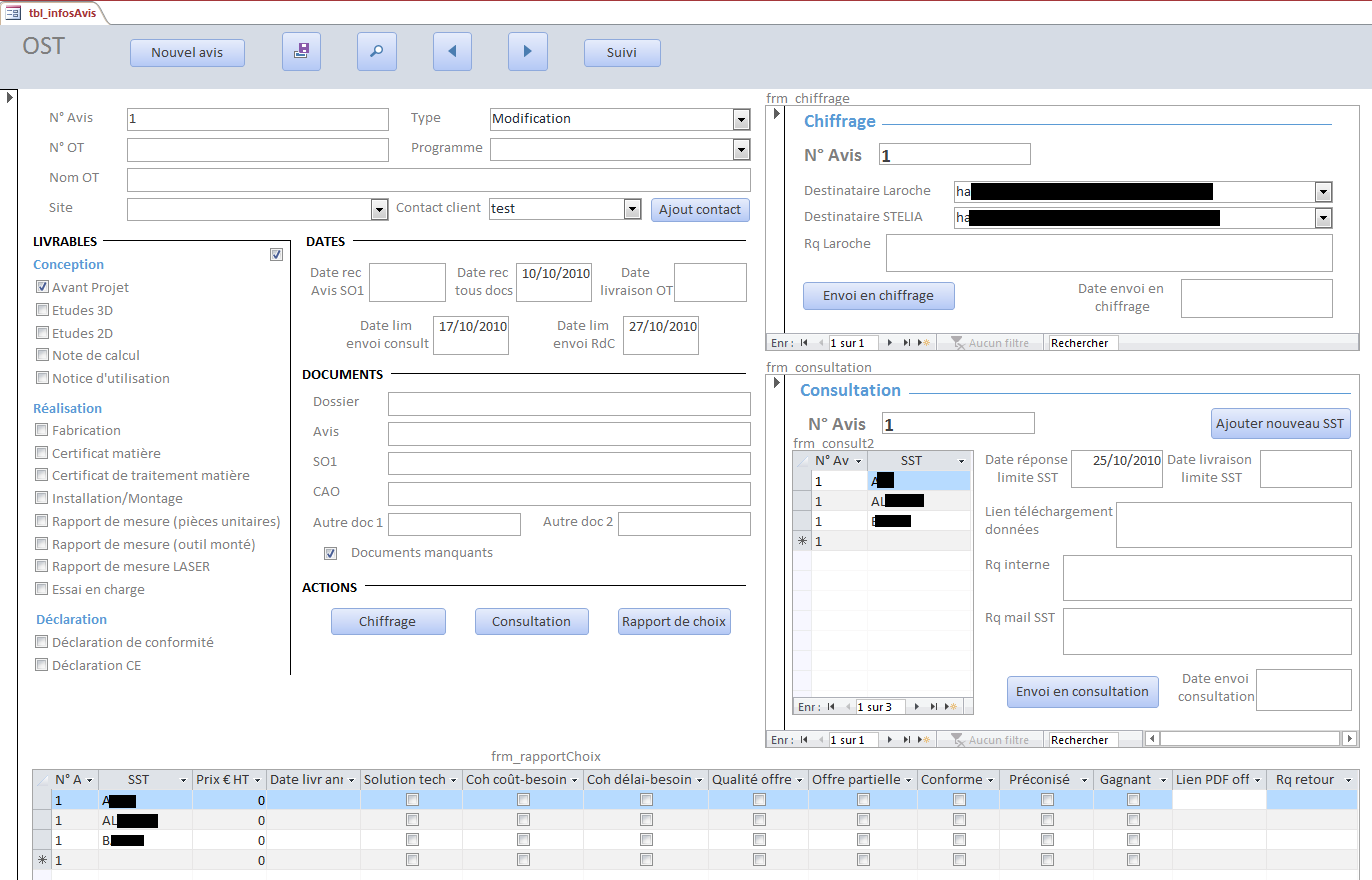Click the Suivi button
This screenshot has height=880, width=1372.
coord(621,53)
